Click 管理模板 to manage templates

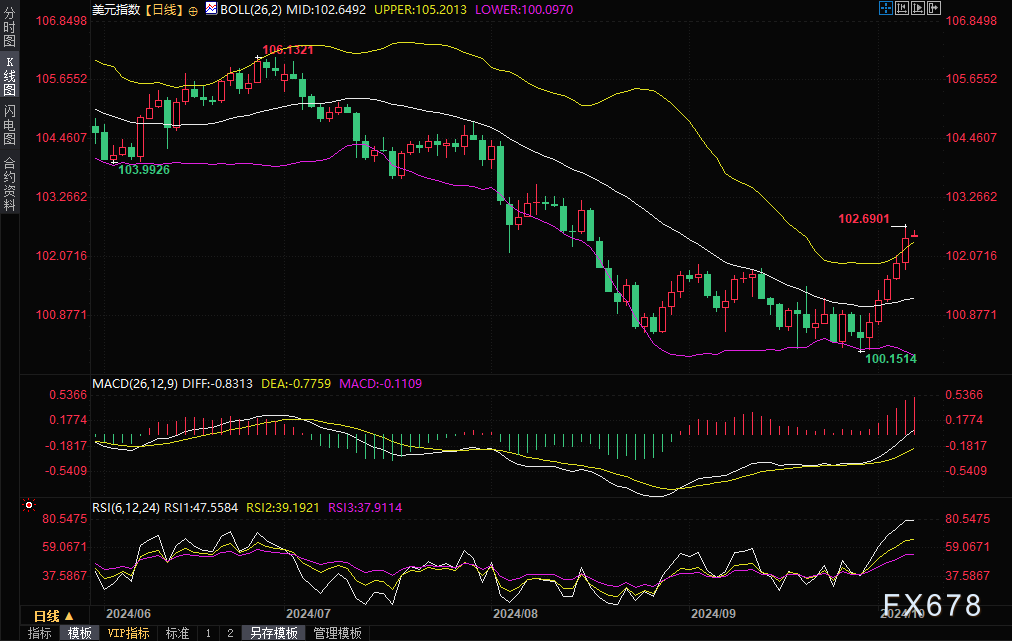pos(337,633)
